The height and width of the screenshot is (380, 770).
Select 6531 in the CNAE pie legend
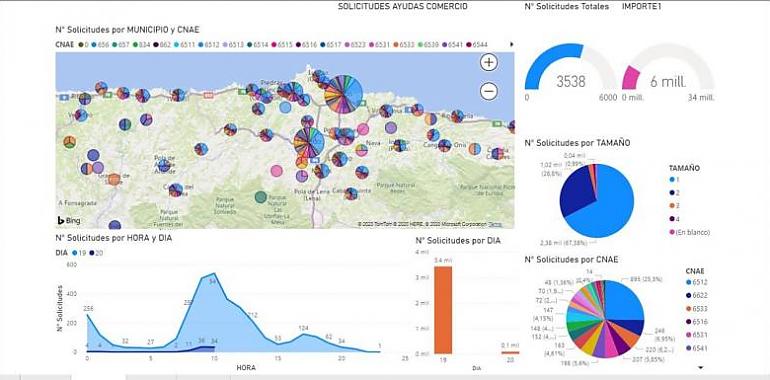tap(696, 335)
